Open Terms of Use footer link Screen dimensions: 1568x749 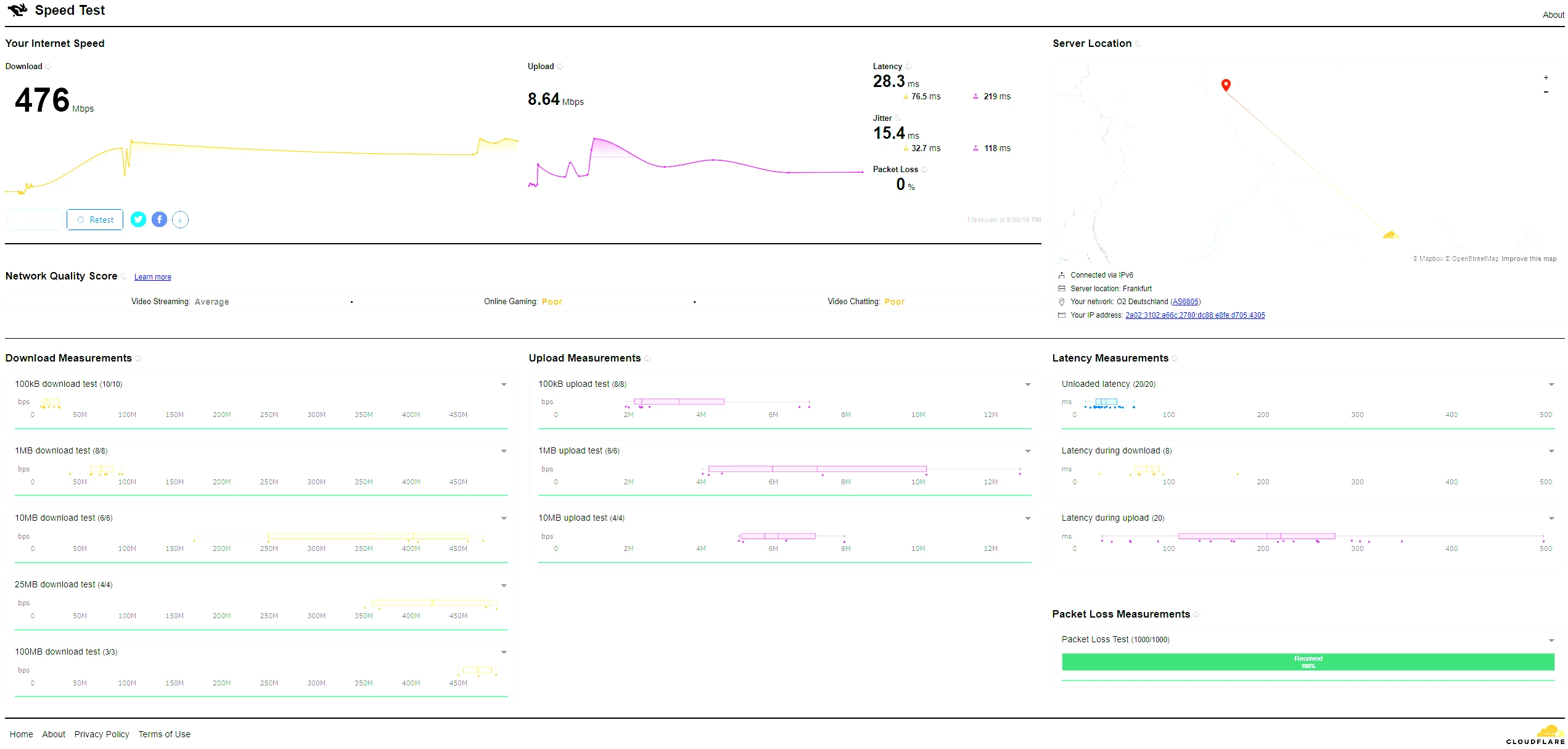pyautogui.click(x=164, y=734)
